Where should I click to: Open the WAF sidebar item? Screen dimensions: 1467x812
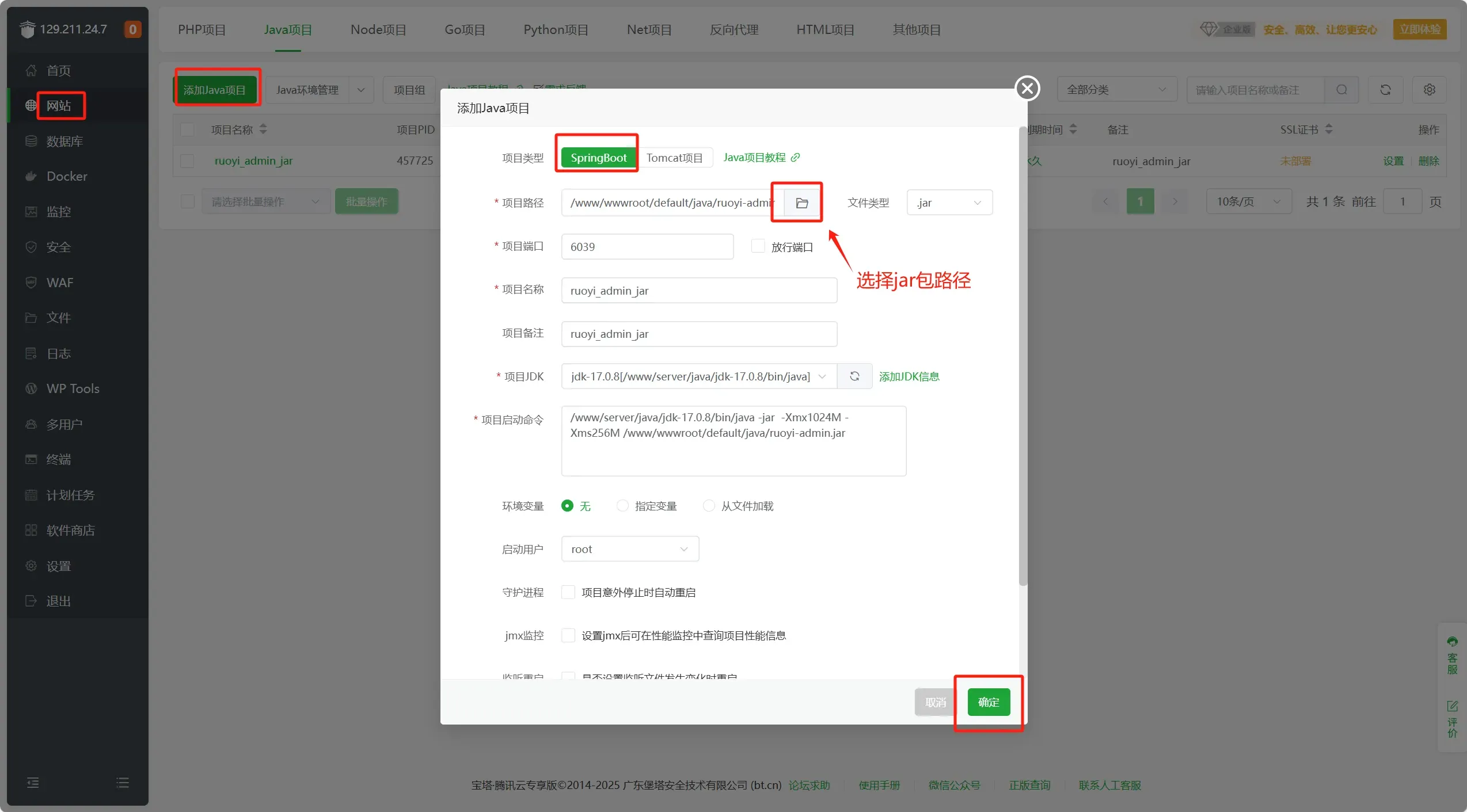click(x=59, y=283)
